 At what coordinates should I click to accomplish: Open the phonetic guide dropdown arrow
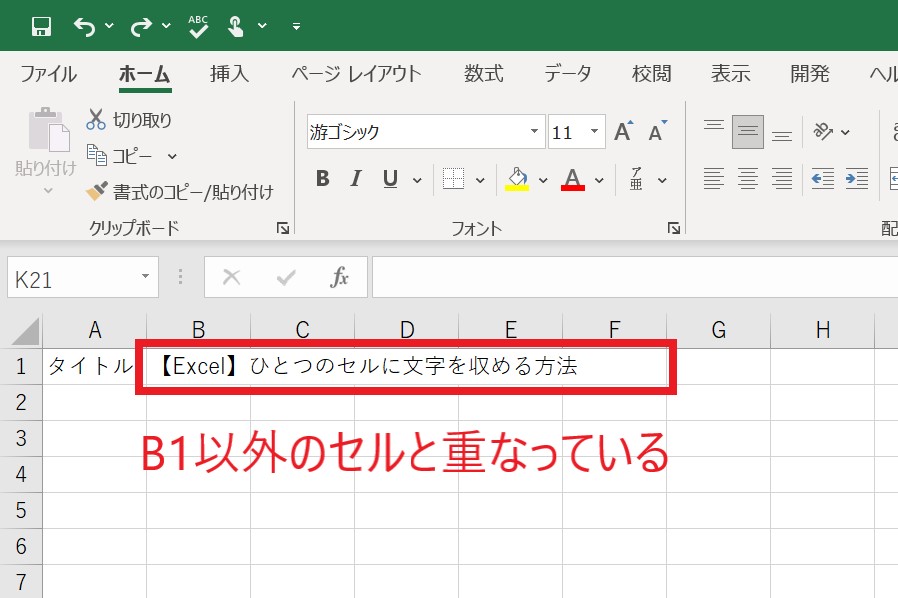pyautogui.click(x=662, y=180)
